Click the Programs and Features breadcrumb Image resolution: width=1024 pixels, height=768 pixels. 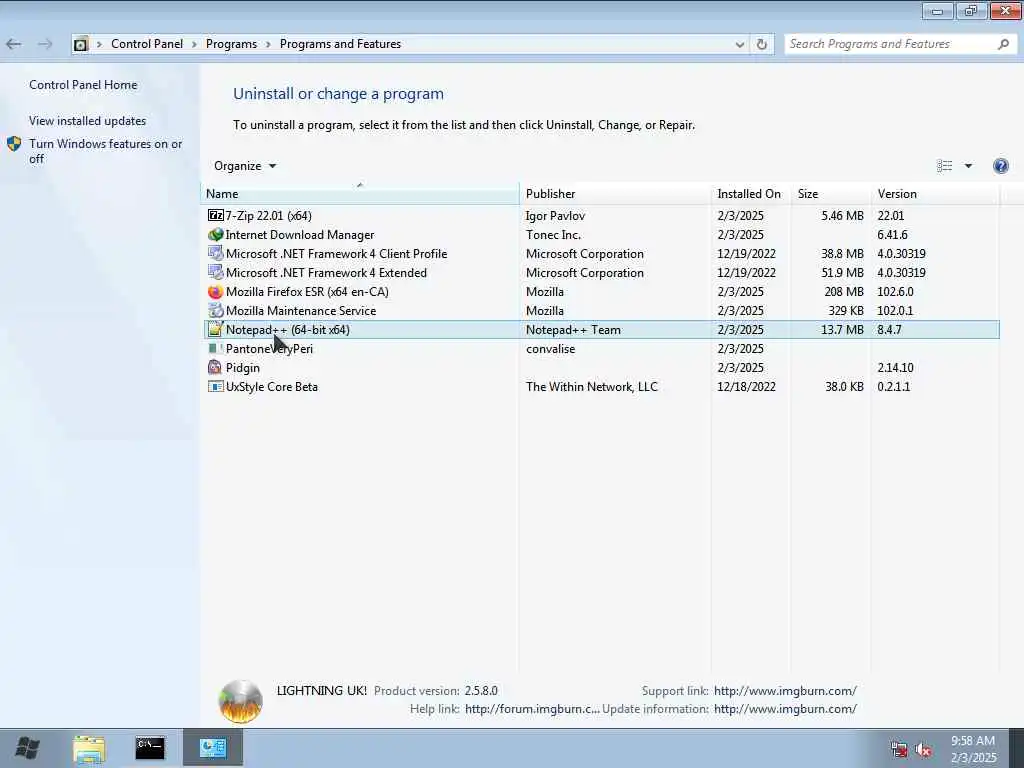coord(340,44)
